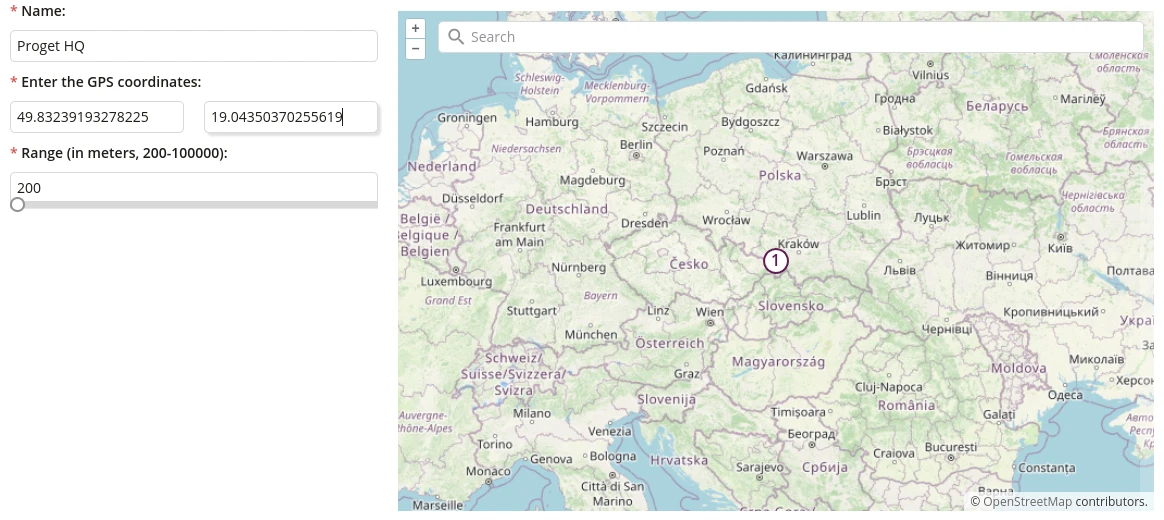Image resolution: width=1164 pixels, height=520 pixels.
Task: Zoom in the map with plus button
Action: [416, 28]
